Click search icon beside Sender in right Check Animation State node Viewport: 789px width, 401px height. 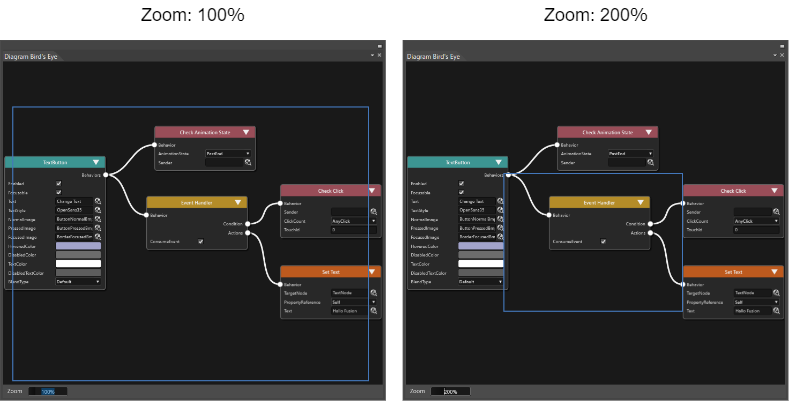click(x=651, y=163)
